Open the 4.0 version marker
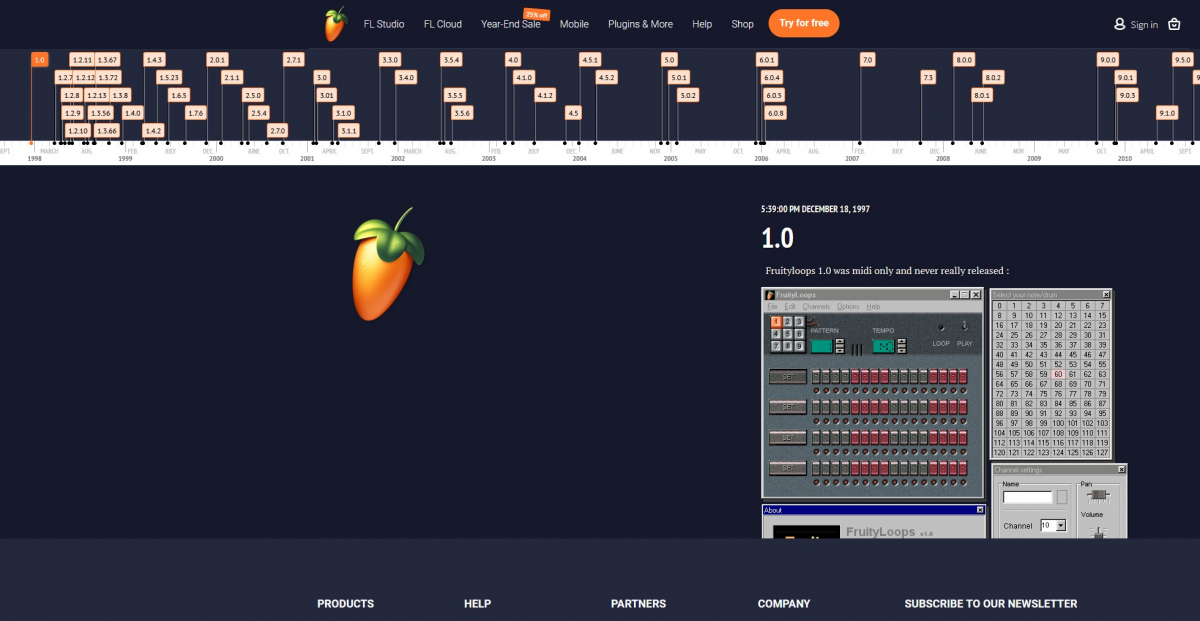Image resolution: width=1200 pixels, height=621 pixels. (x=513, y=60)
